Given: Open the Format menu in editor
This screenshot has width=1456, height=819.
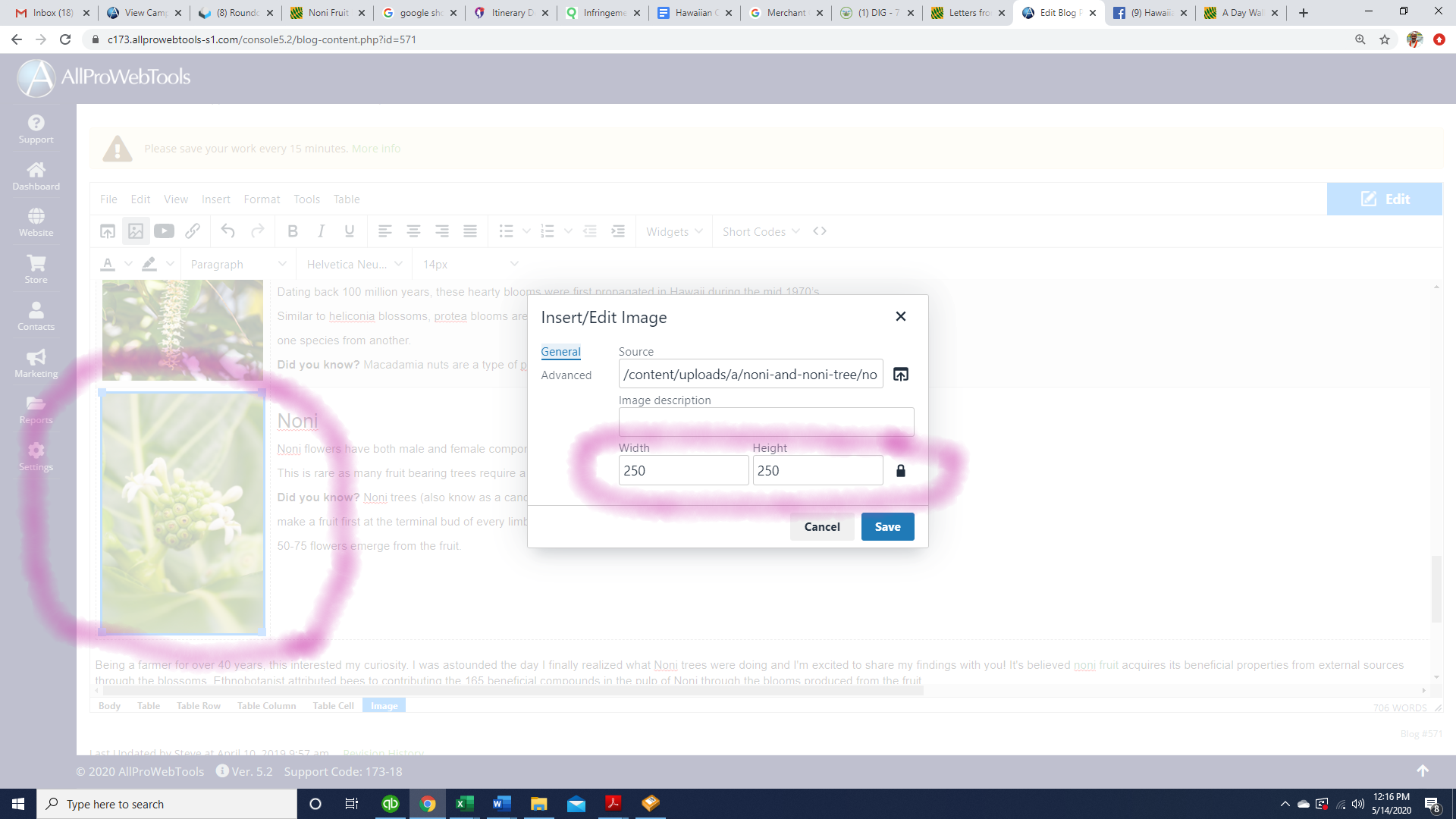Looking at the screenshot, I should [x=262, y=199].
